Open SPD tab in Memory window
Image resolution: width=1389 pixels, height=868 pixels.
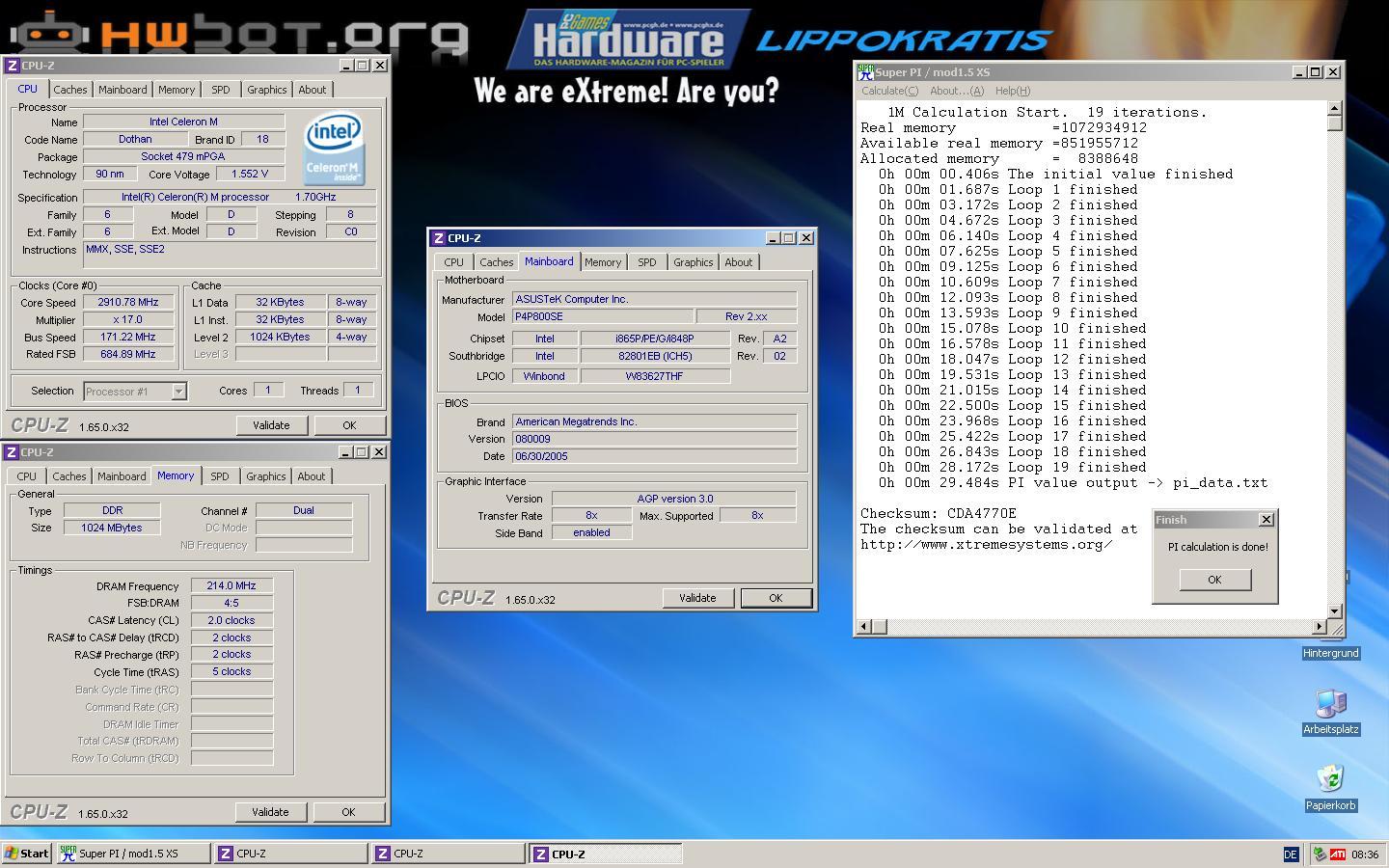[x=220, y=476]
